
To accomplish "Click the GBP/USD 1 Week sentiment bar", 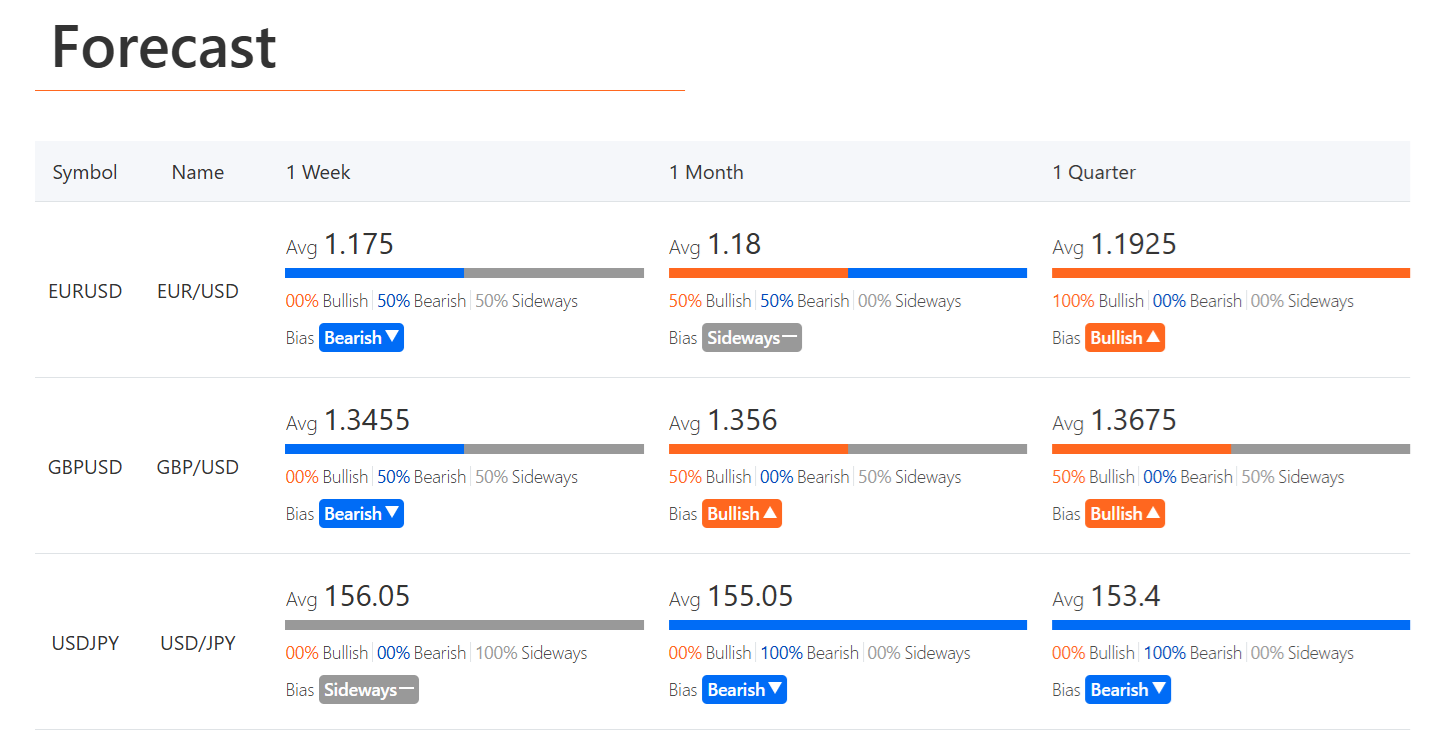I will [x=464, y=449].
